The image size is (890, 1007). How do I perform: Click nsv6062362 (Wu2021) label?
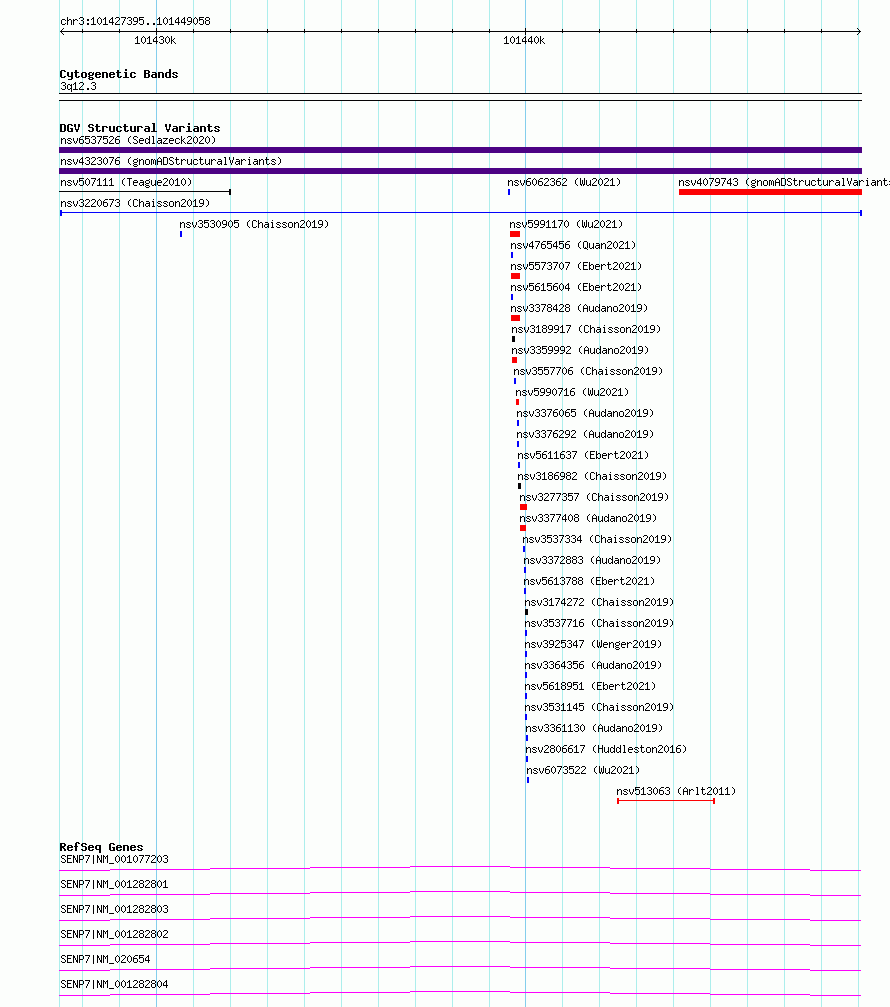click(x=564, y=183)
